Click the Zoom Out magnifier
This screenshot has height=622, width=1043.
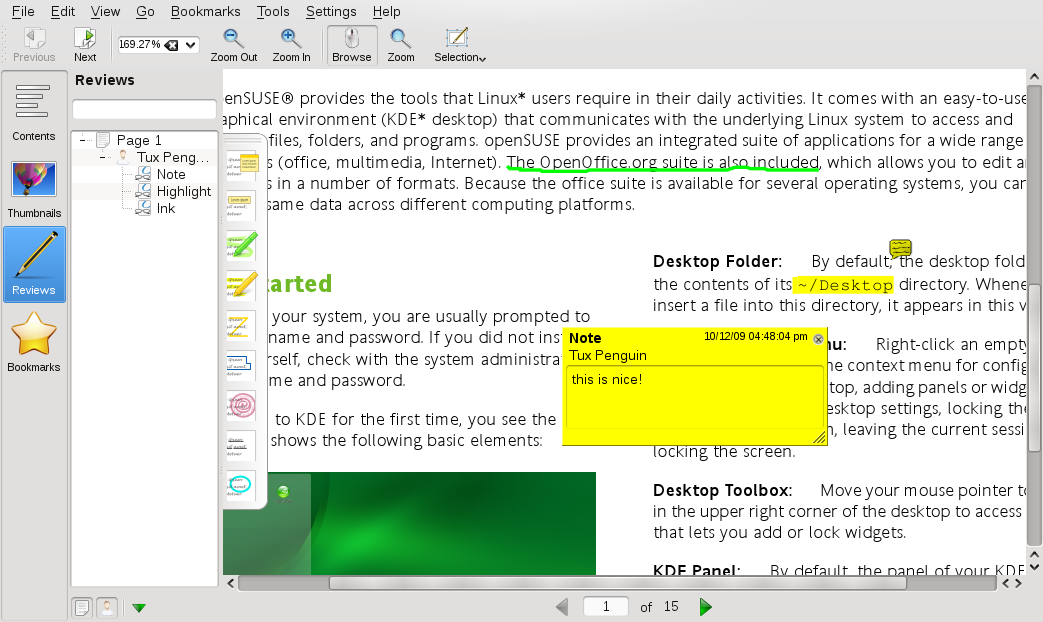pyautogui.click(x=233, y=45)
